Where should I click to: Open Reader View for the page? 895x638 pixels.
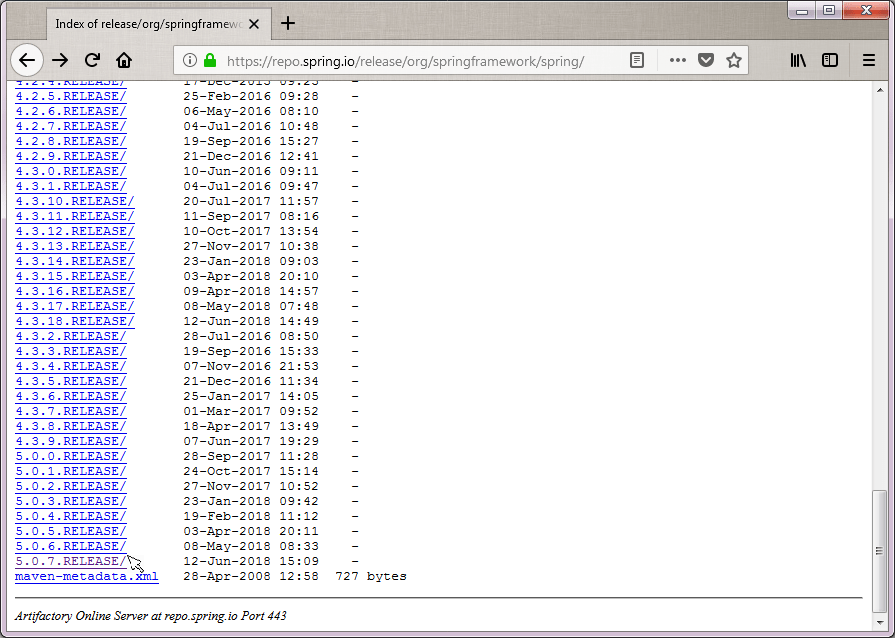point(637,60)
